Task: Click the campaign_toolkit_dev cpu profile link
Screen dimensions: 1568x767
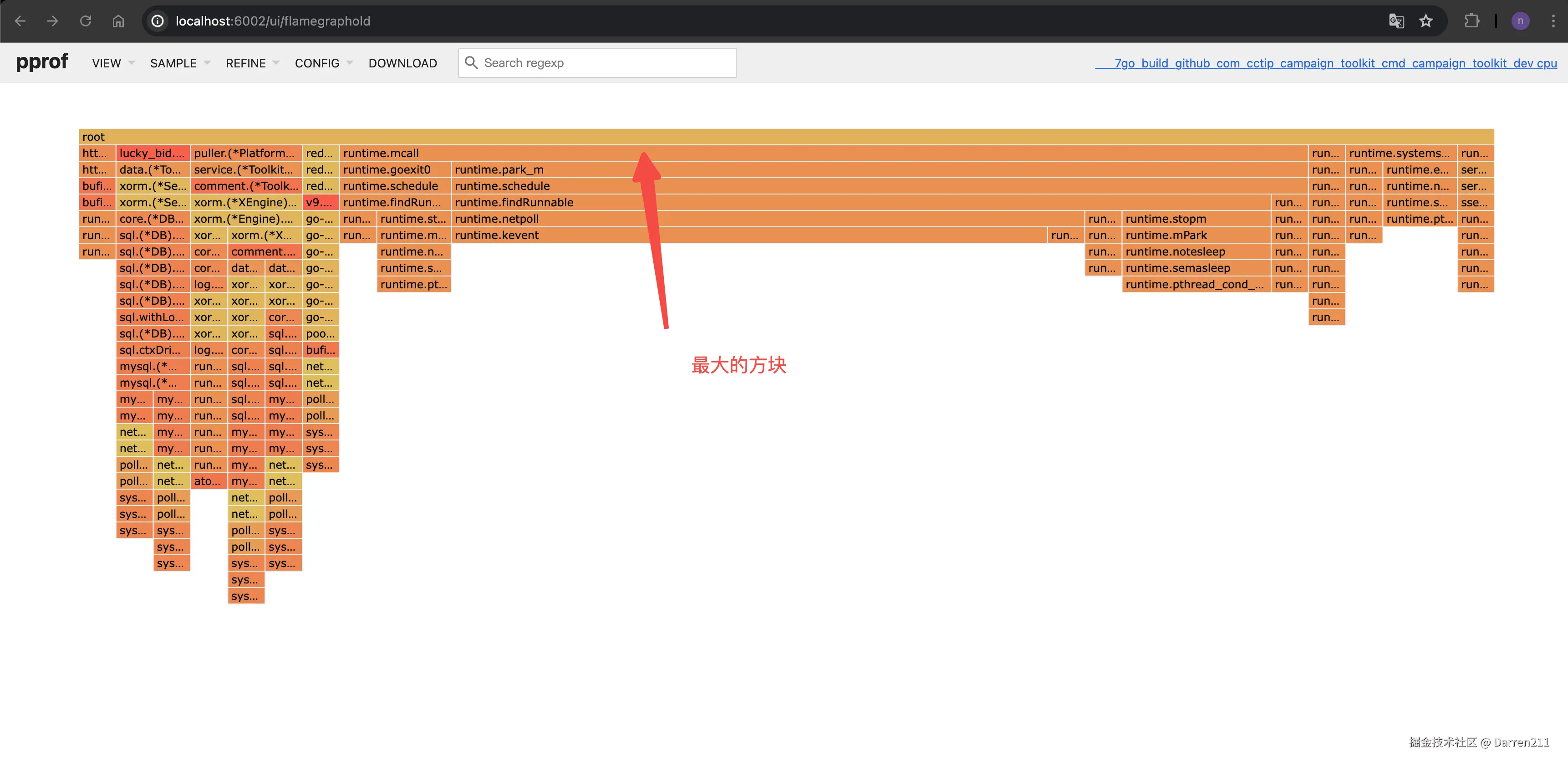Action: pos(1326,63)
